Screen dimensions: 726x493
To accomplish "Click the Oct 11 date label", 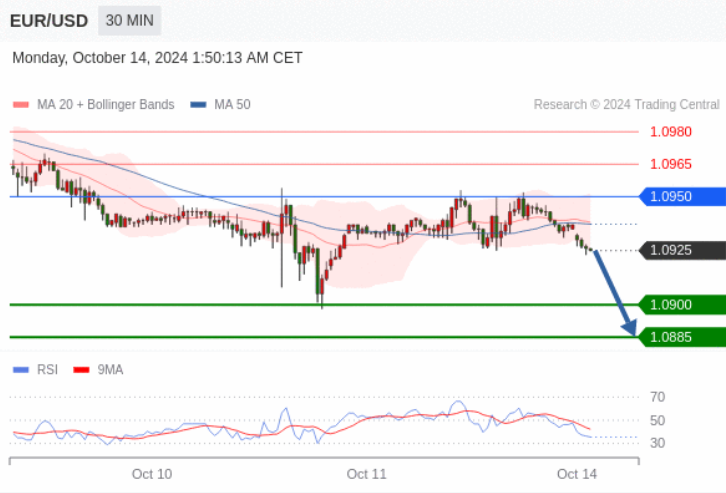I will (366, 474).
